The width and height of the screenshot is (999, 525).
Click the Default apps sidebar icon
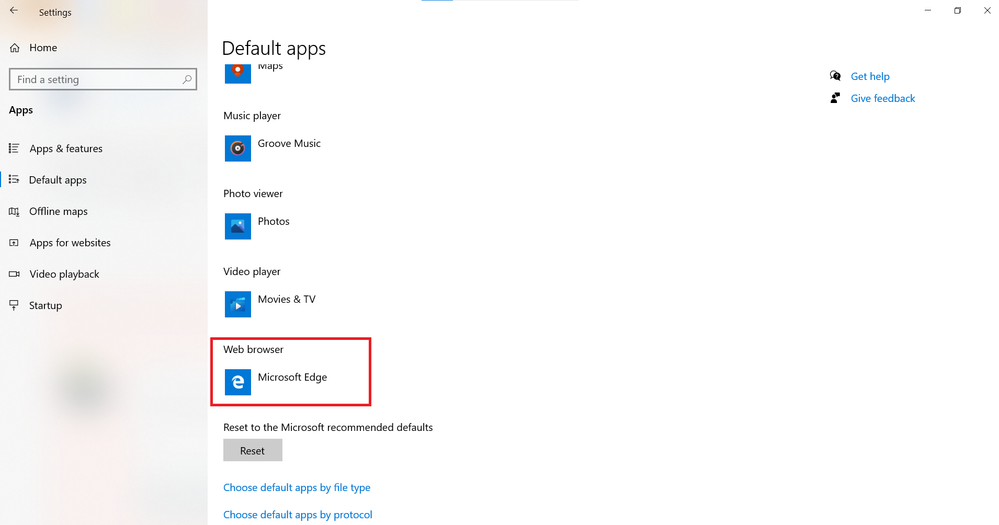click(13, 180)
